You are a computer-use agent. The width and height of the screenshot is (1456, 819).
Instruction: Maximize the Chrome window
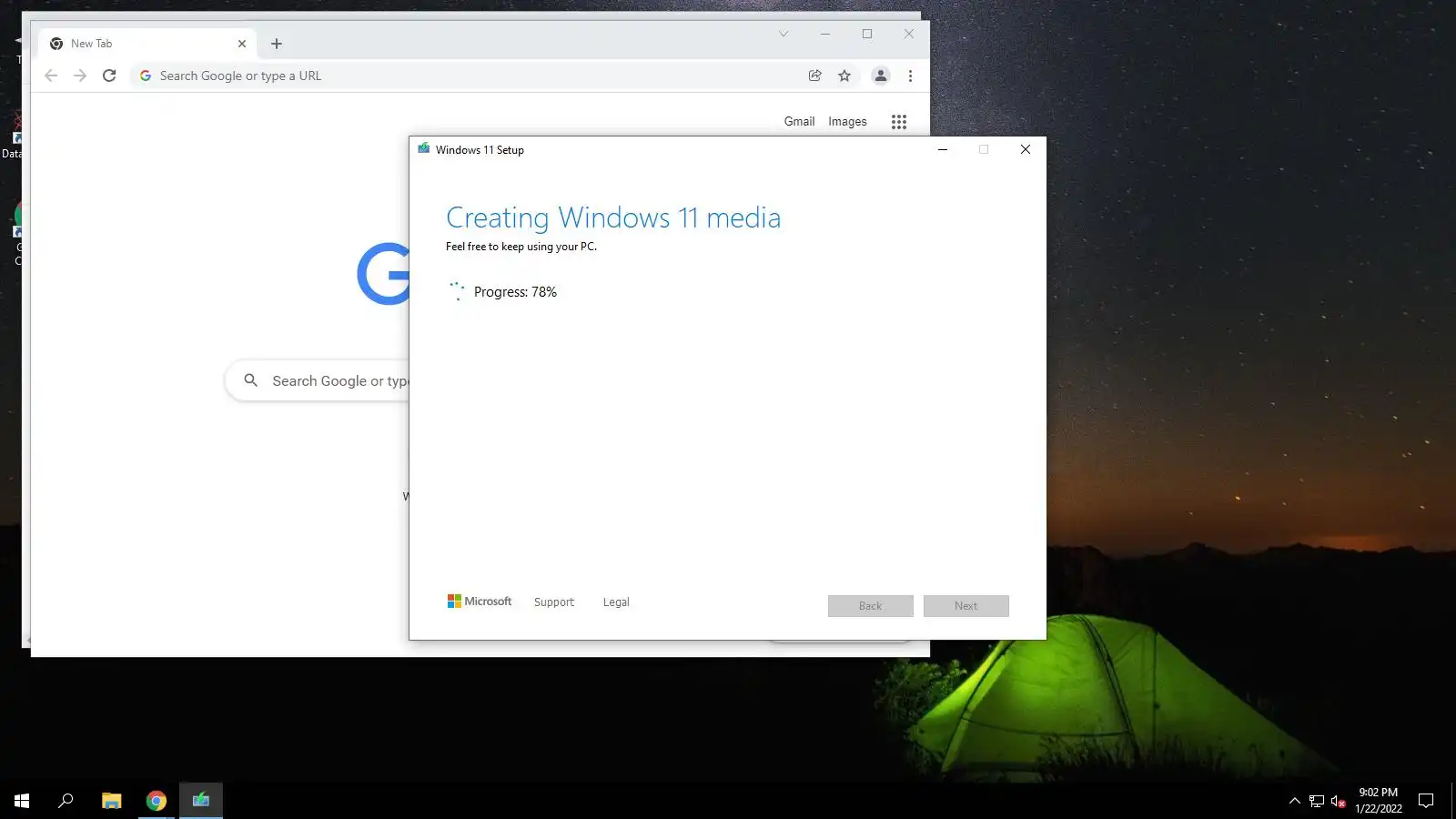coord(867,34)
